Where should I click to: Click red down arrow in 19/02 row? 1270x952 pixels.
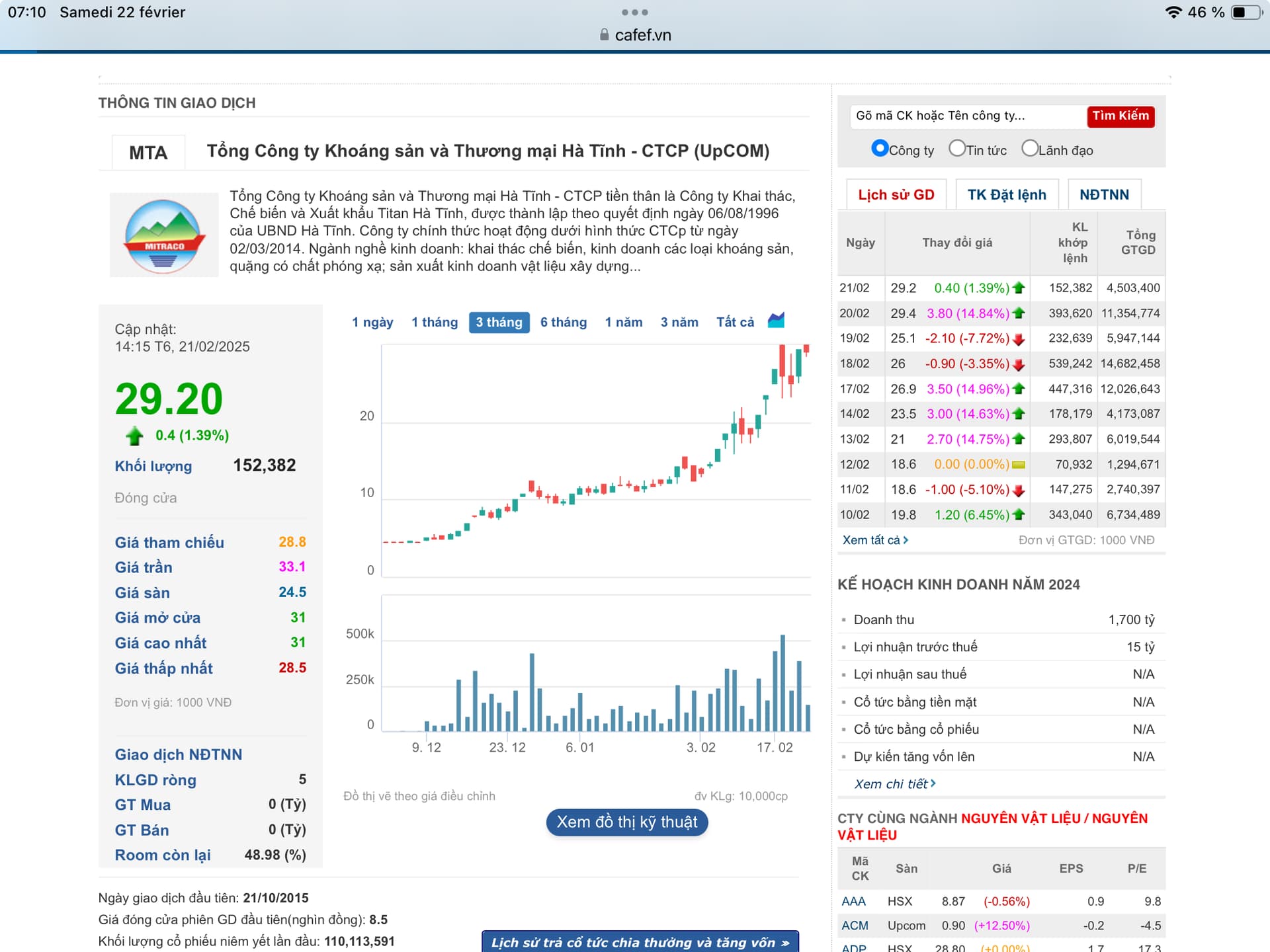click(1019, 339)
